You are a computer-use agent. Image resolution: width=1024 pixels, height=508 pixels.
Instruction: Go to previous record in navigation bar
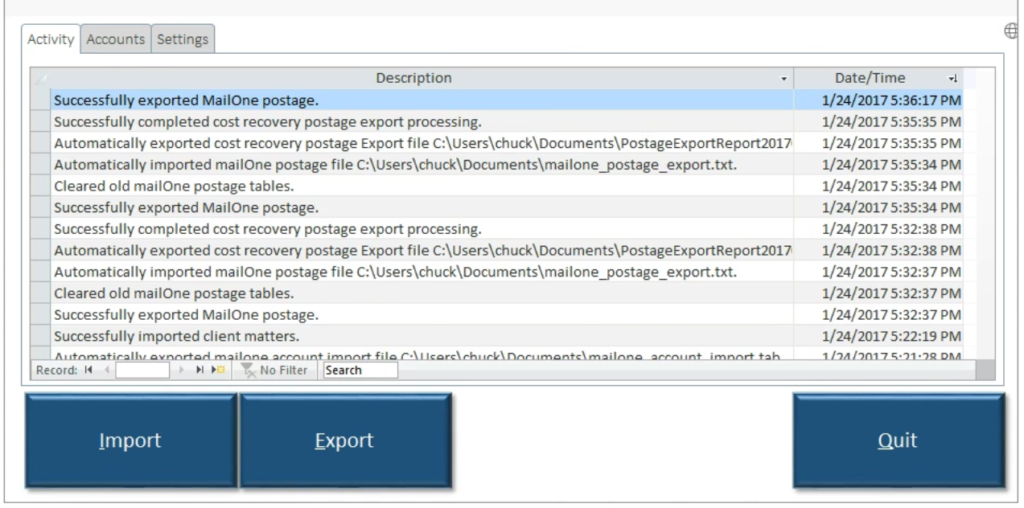coord(106,370)
